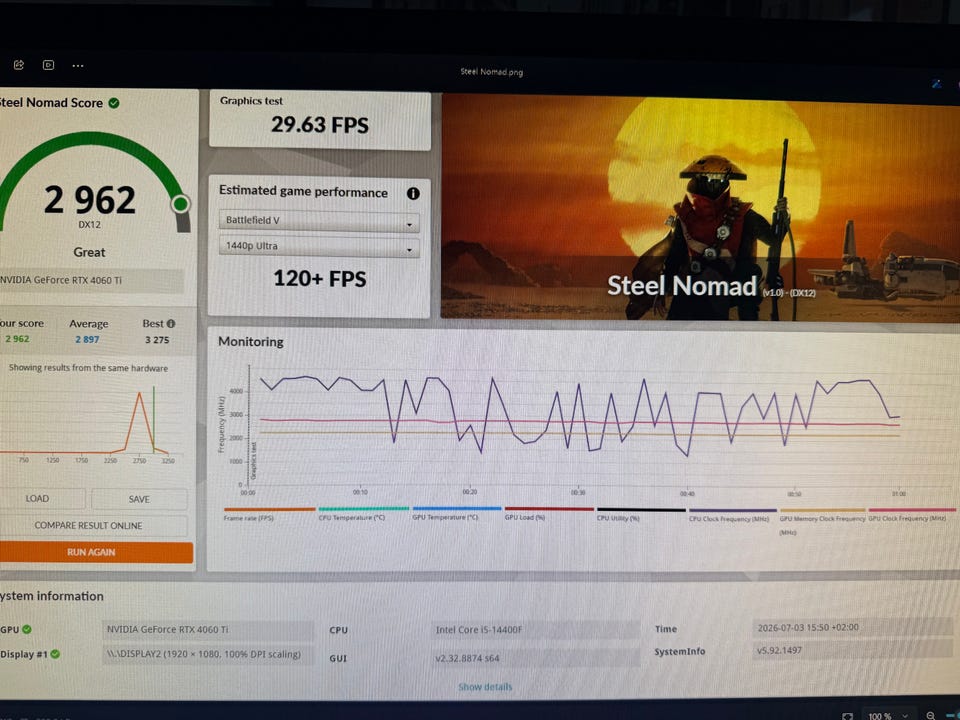Click the green check beside Steel Nomad Score

114,103
